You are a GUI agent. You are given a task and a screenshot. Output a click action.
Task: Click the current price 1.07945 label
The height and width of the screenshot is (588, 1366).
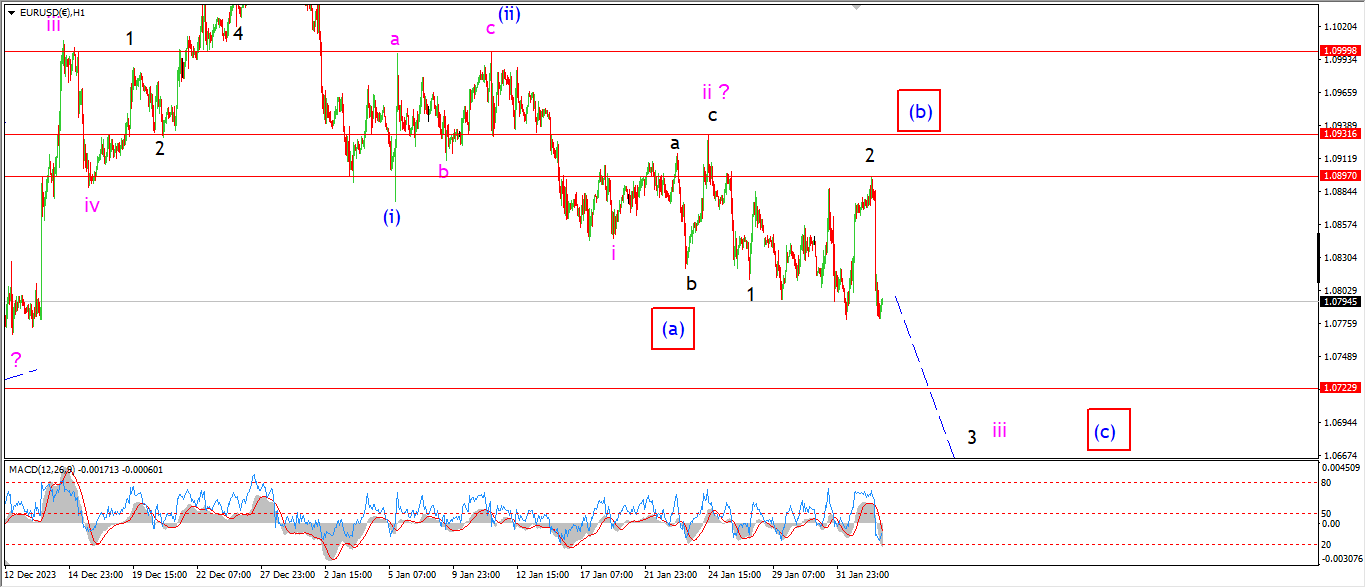click(x=1340, y=301)
